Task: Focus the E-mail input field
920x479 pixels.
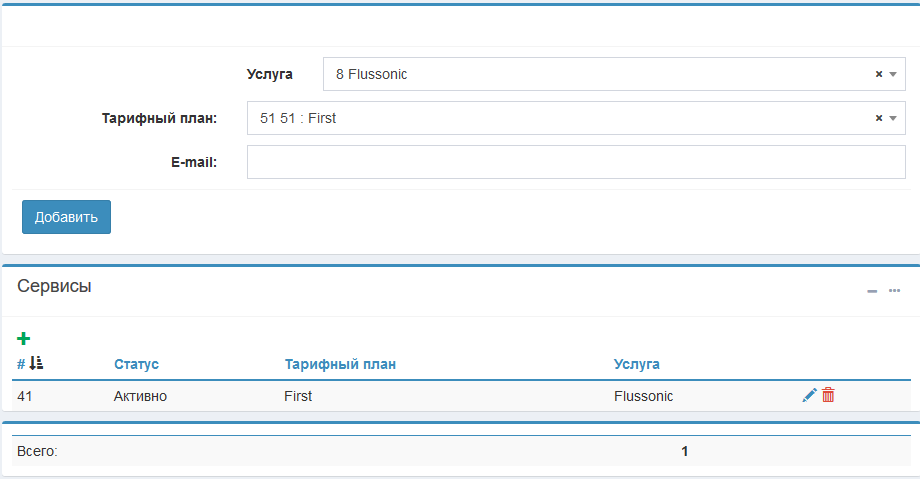Action: [576, 162]
